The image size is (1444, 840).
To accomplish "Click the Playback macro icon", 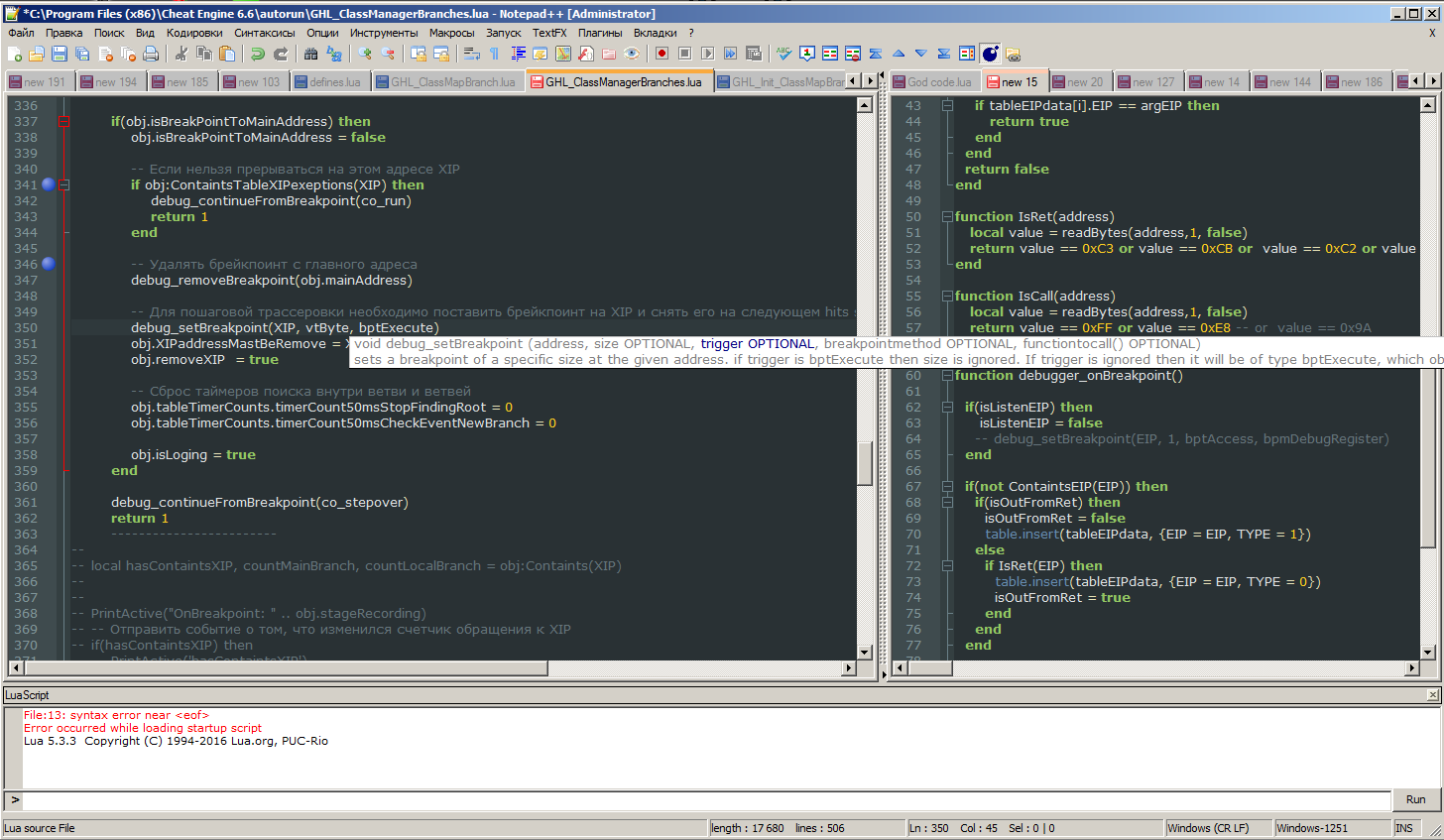I will pos(707,54).
